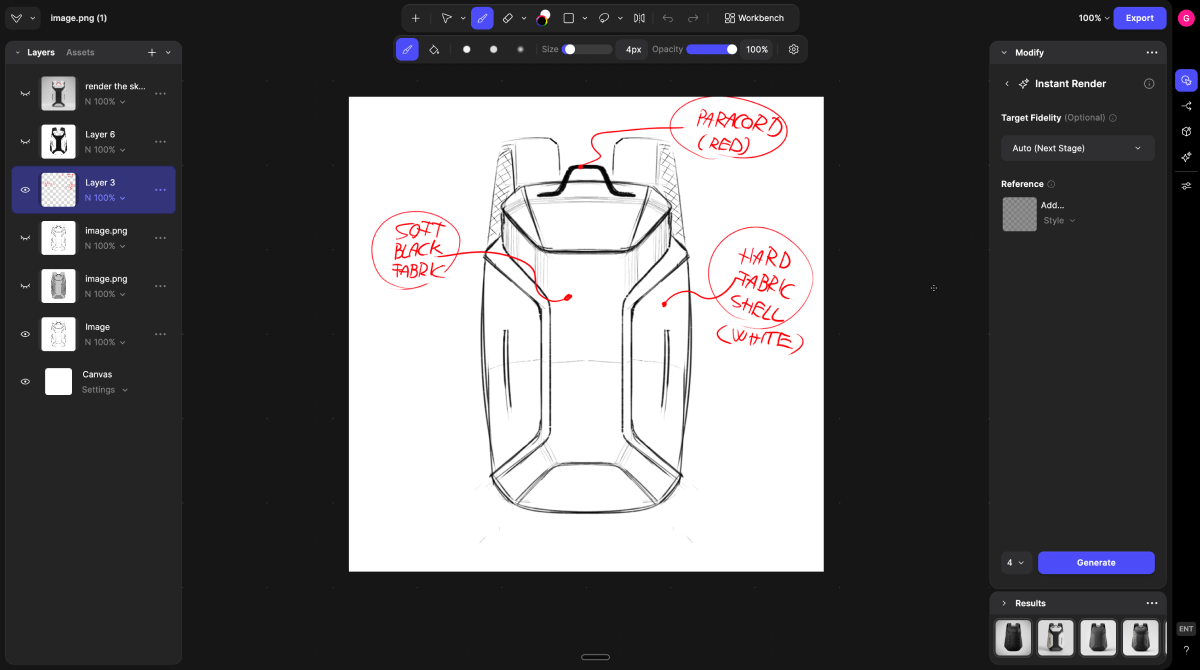Open the generate count dropdown showing 4
The height and width of the screenshot is (670, 1200).
[x=1016, y=563]
